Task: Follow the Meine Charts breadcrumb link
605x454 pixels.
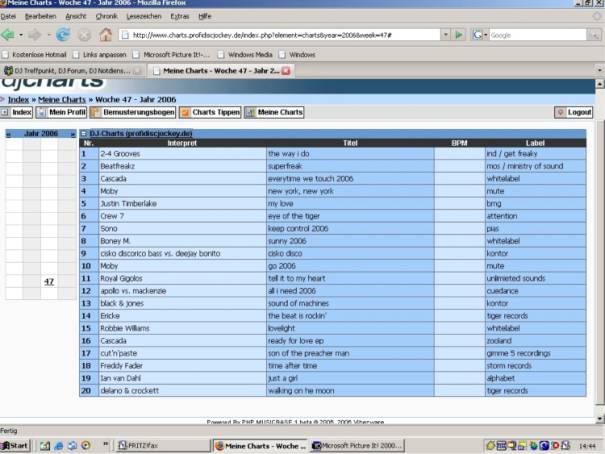Action: pyautogui.click(x=62, y=100)
